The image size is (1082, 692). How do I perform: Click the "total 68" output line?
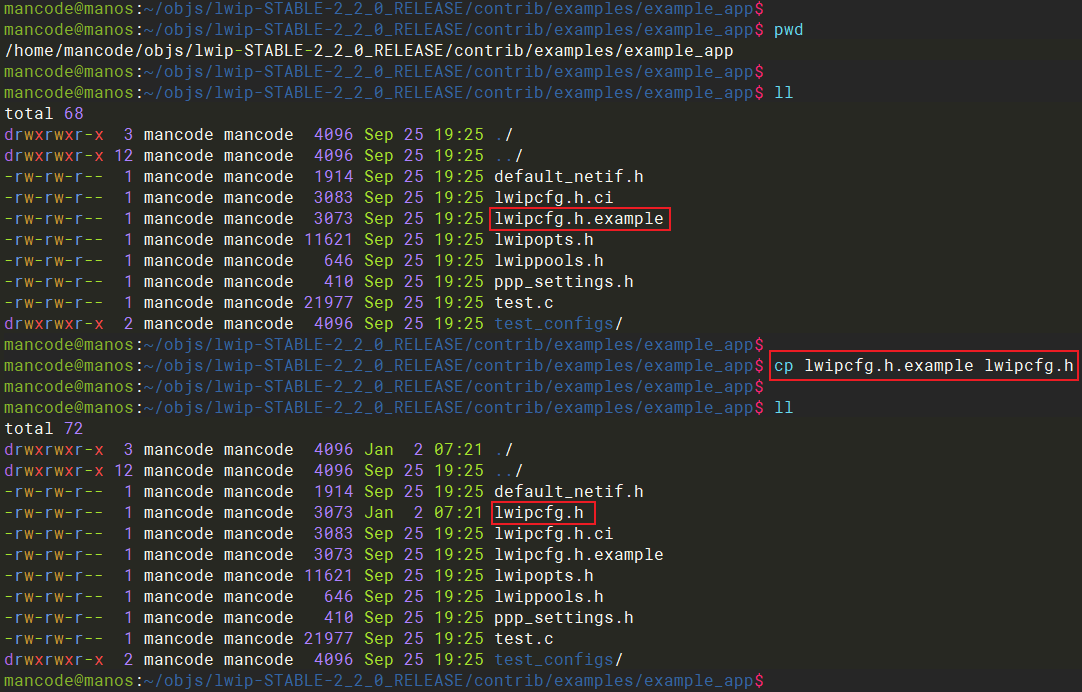pyautogui.click(x=44, y=114)
